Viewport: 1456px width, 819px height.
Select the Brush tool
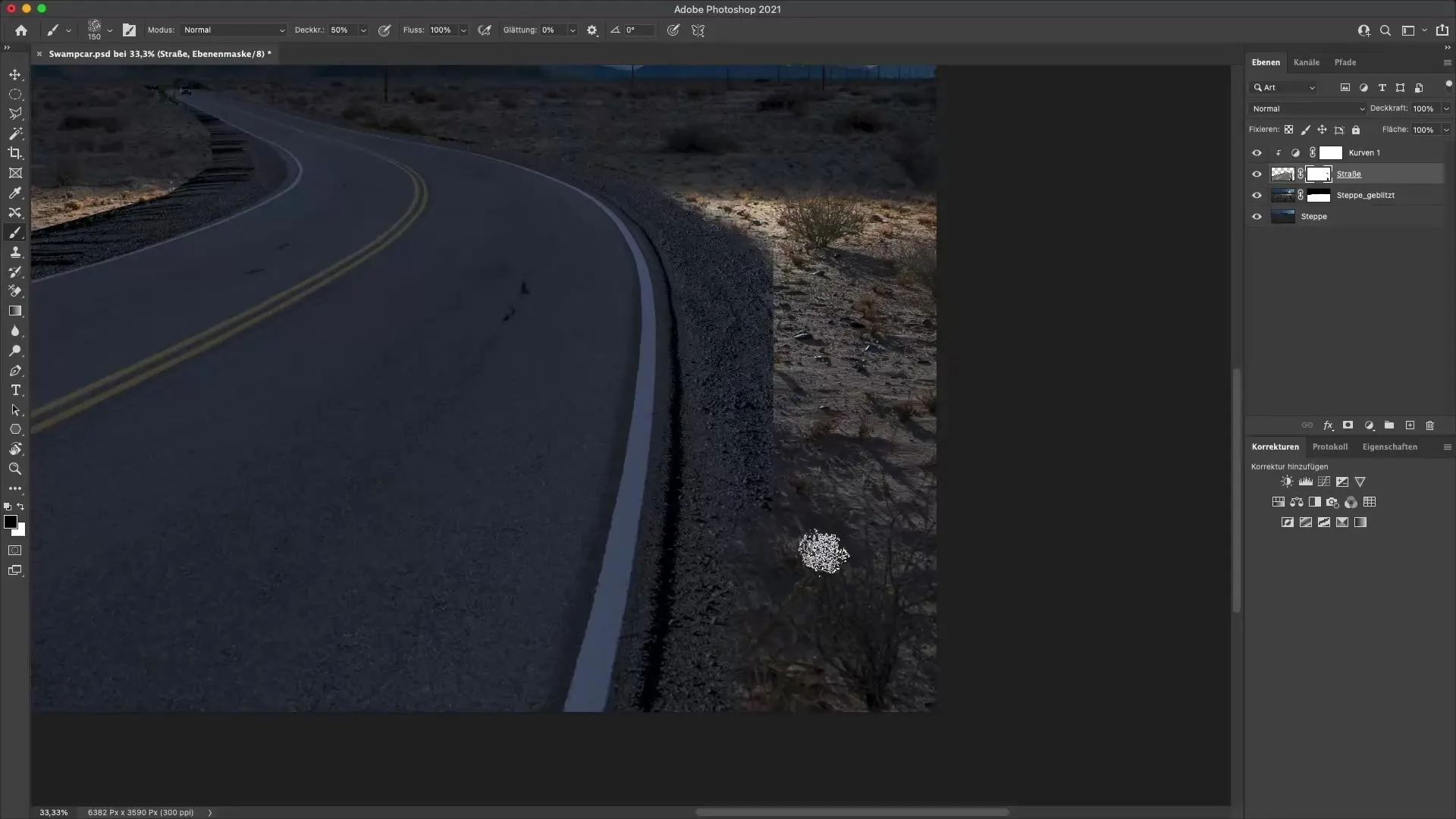click(15, 233)
